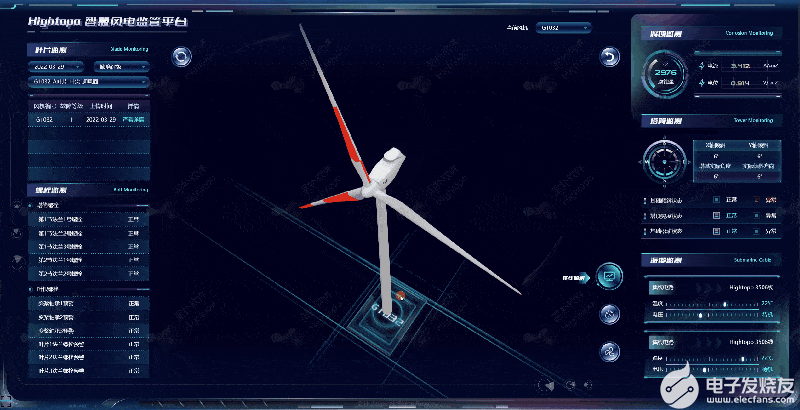This screenshot has width=800, height=410.
Task: Open the 2022 03 29 date dropdown
Action: tap(57, 67)
